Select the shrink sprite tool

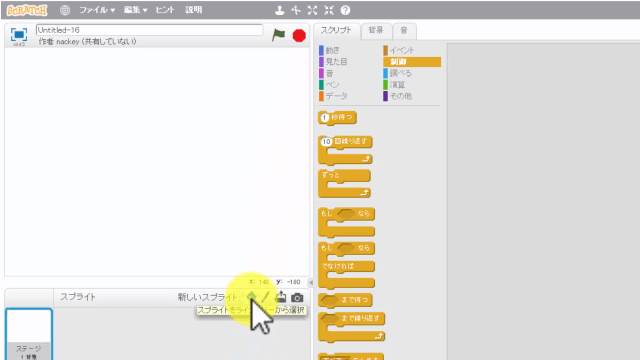coord(329,10)
